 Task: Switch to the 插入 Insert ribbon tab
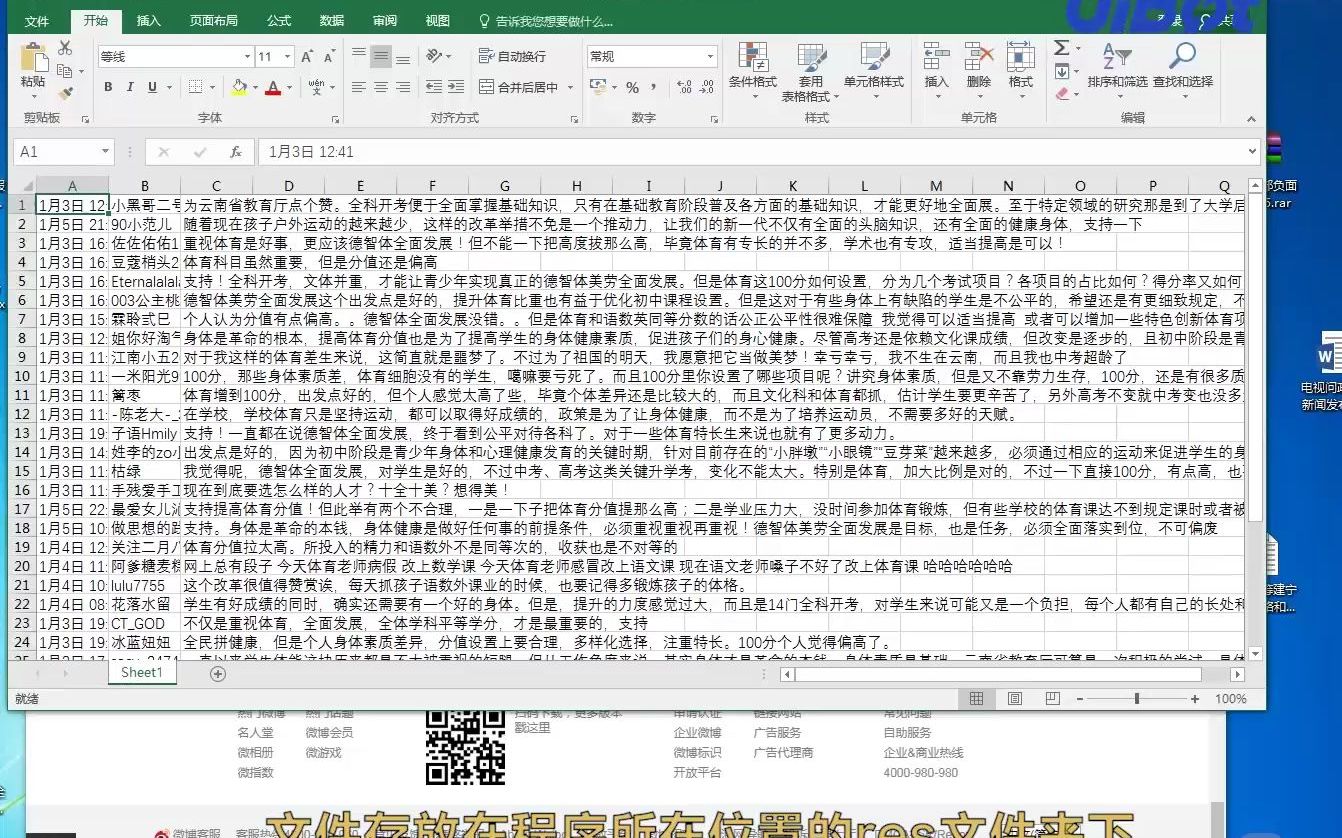pyautogui.click(x=148, y=21)
